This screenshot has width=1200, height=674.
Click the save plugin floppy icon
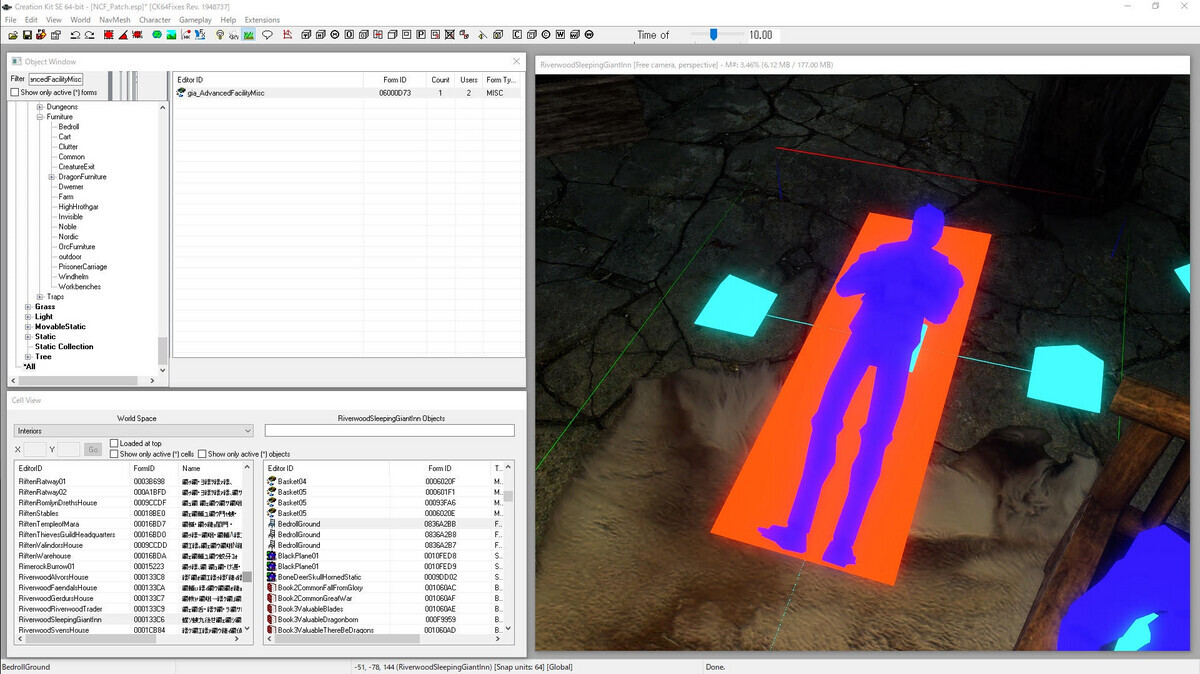tap(27, 35)
